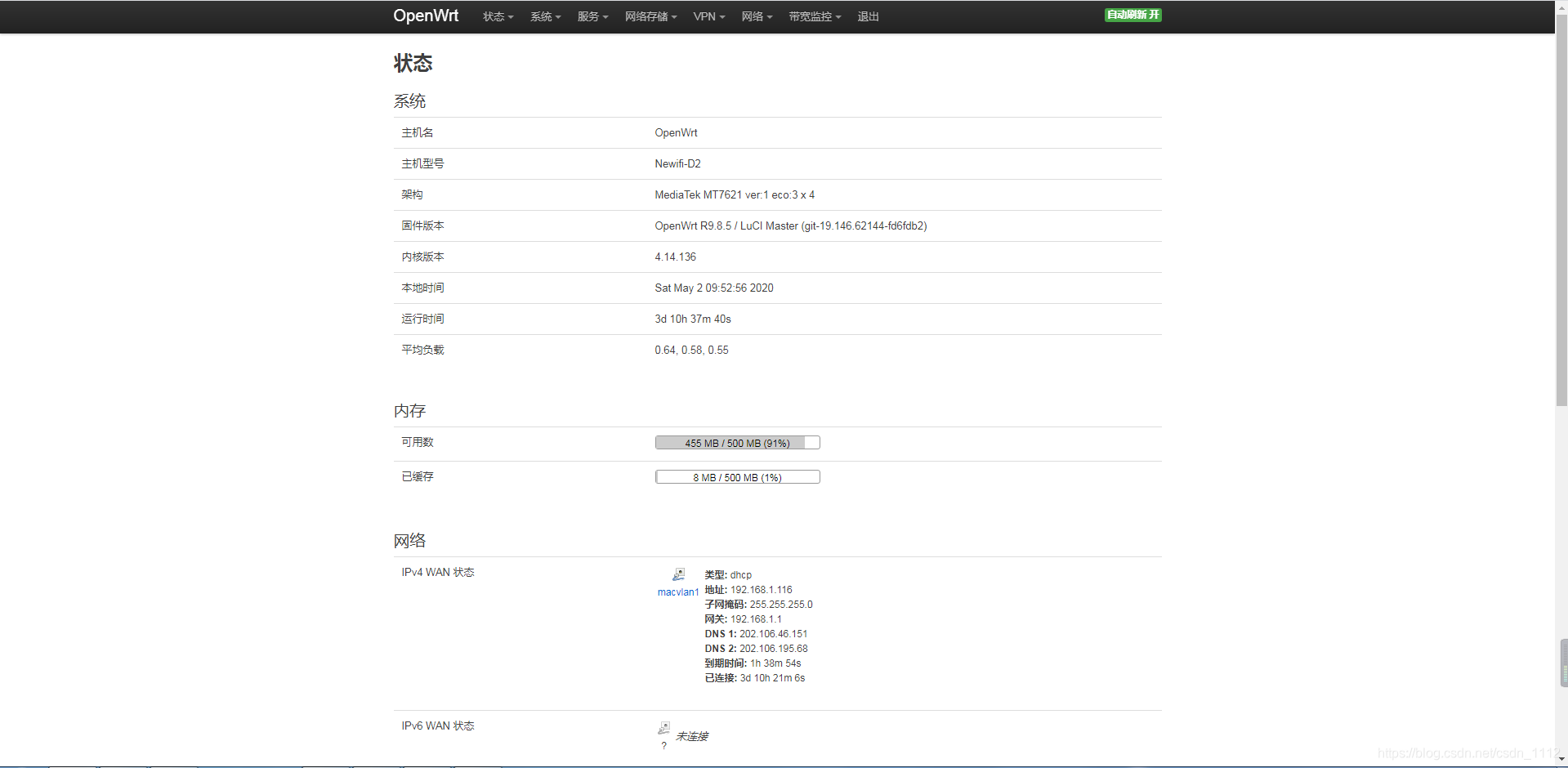
Task: Expand the 带宽监控 menu
Action: (815, 16)
